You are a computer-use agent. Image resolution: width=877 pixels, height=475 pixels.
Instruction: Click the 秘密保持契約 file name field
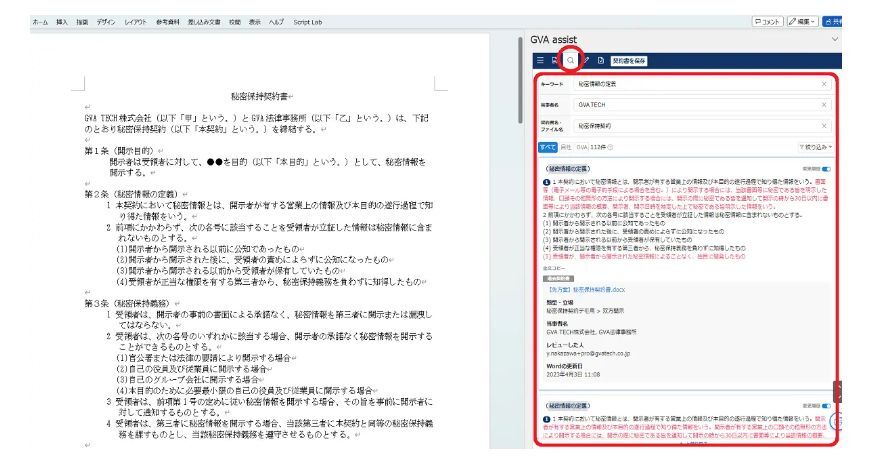tap(702, 126)
